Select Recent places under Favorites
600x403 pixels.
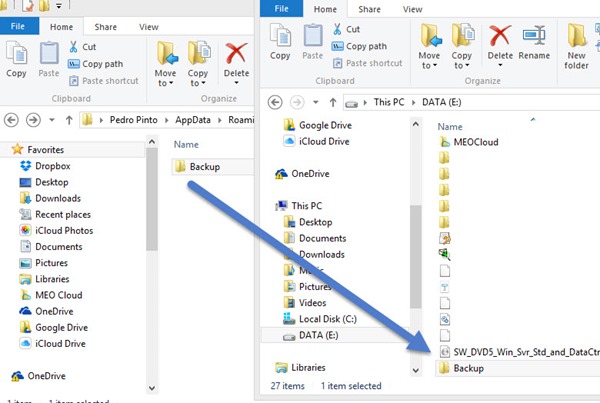point(55,215)
